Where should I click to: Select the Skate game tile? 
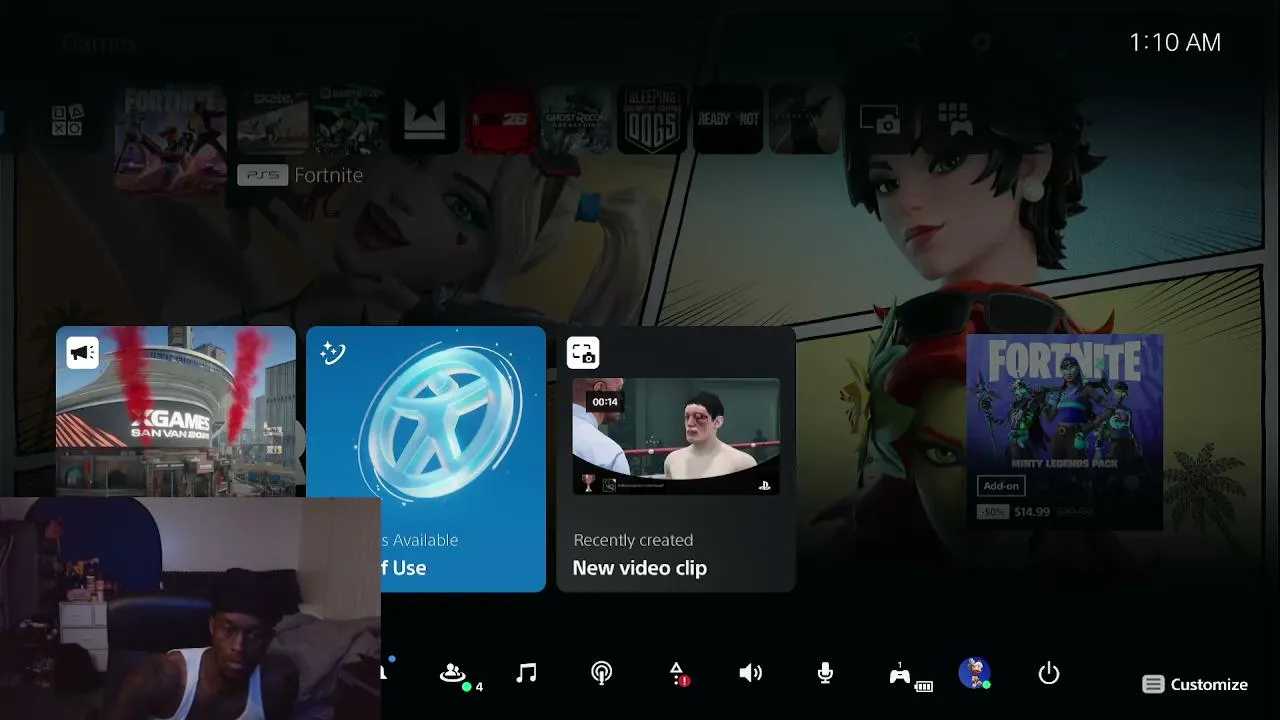273,120
